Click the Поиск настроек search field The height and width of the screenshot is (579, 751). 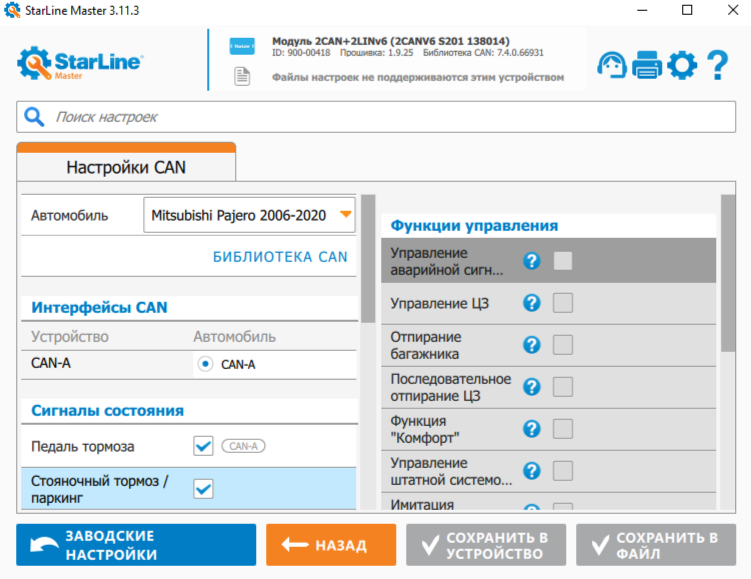click(x=376, y=117)
